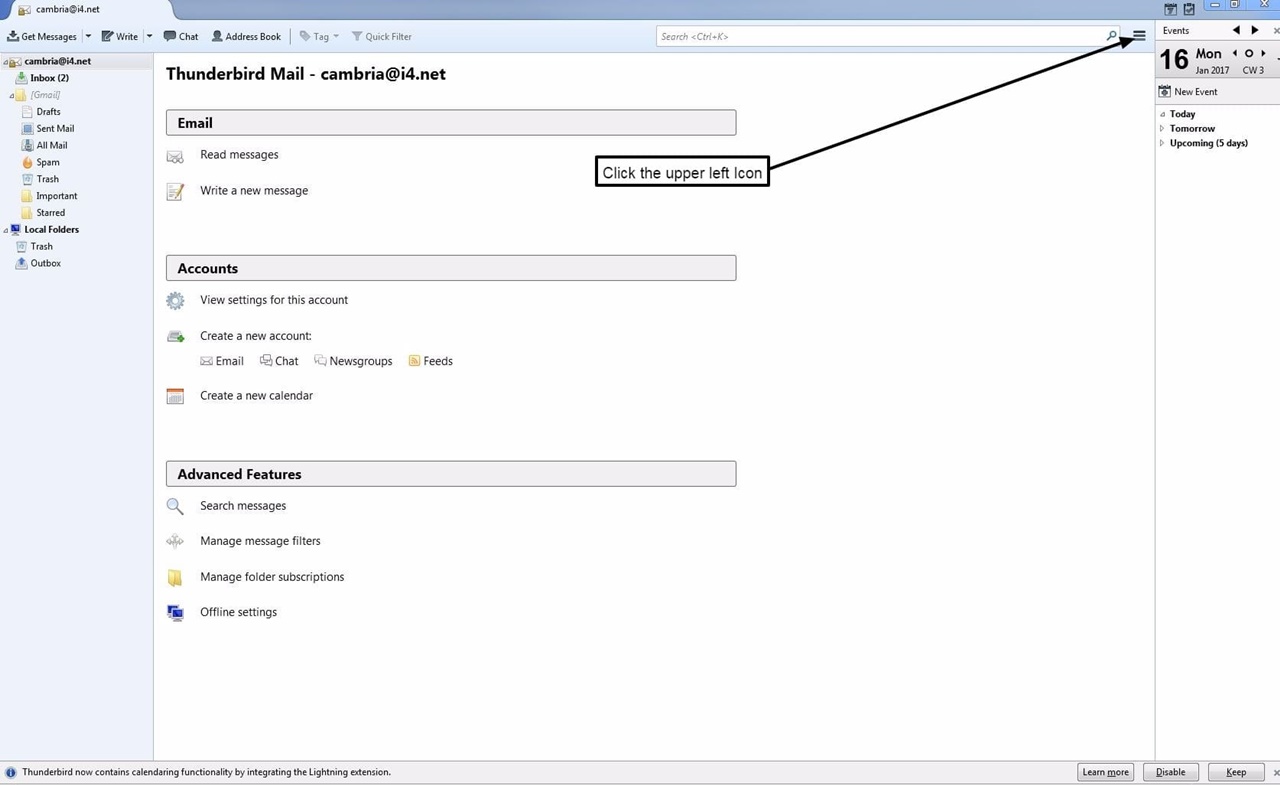Image resolution: width=1280 pixels, height=785 pixels.
Task: Open Offline settings
Action: point(238,612)
